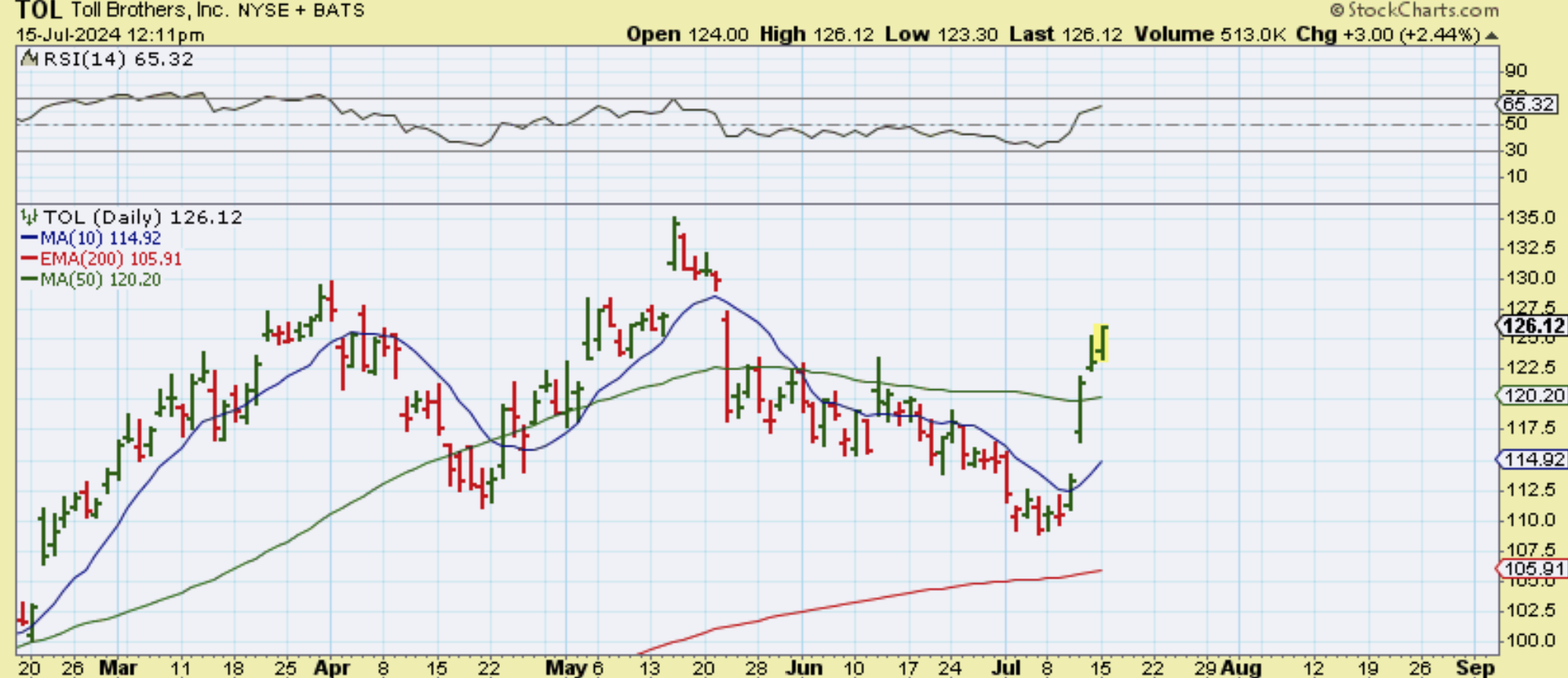The image size is (1568, 678).
Task: Click the exchange label NYSE + BATS
Action: tap(301, 10)
